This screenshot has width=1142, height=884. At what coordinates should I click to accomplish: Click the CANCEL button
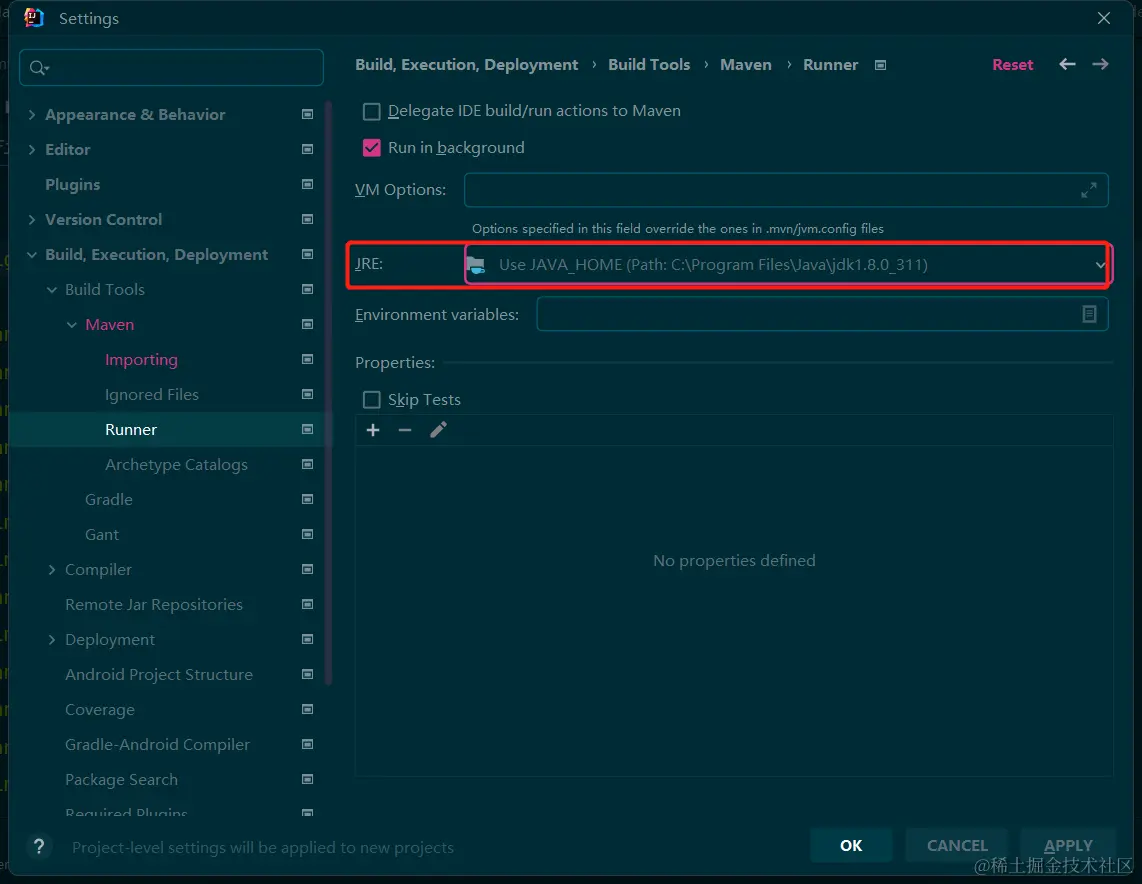(x=957, y=845)
